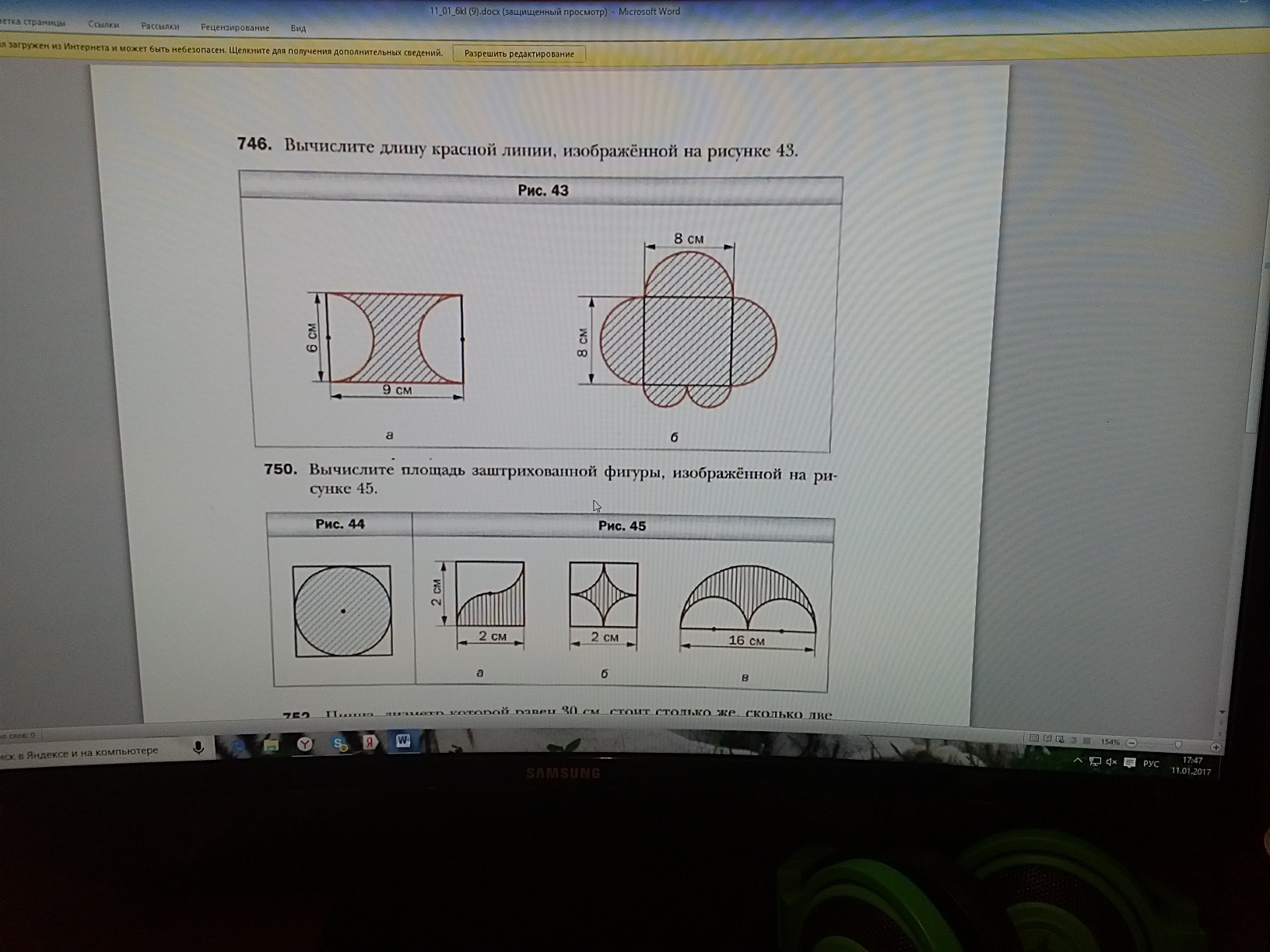Click the zoom in plus button
Viewport: 1270px width, 952px height.
(1216, 747)
